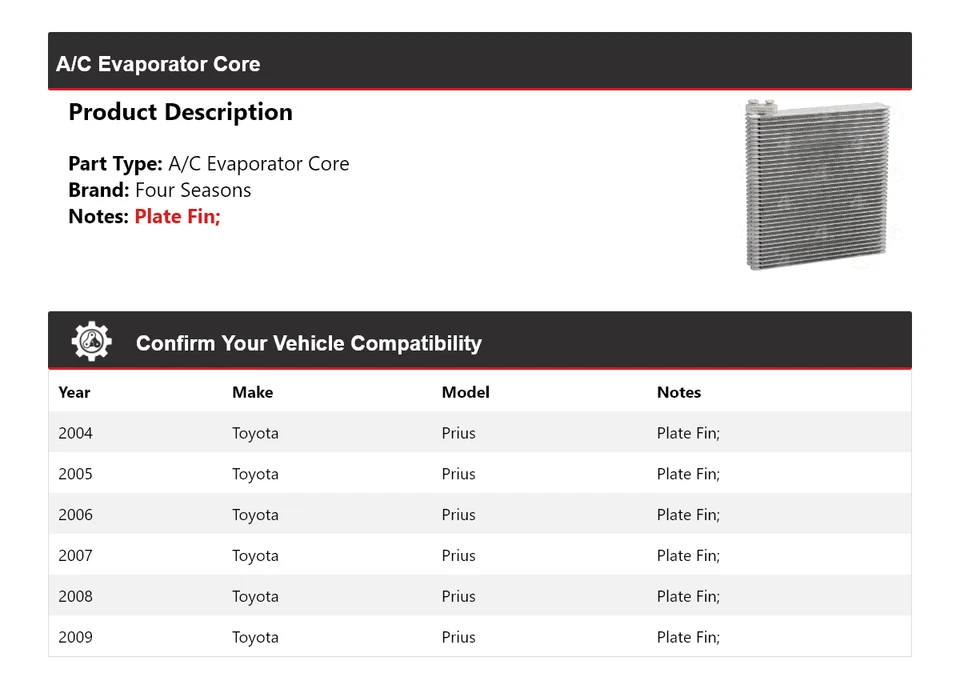Click the Confirm Your Vehicle Compatibility heading
This screenshot has width=960, height=689.
[308, 343]
